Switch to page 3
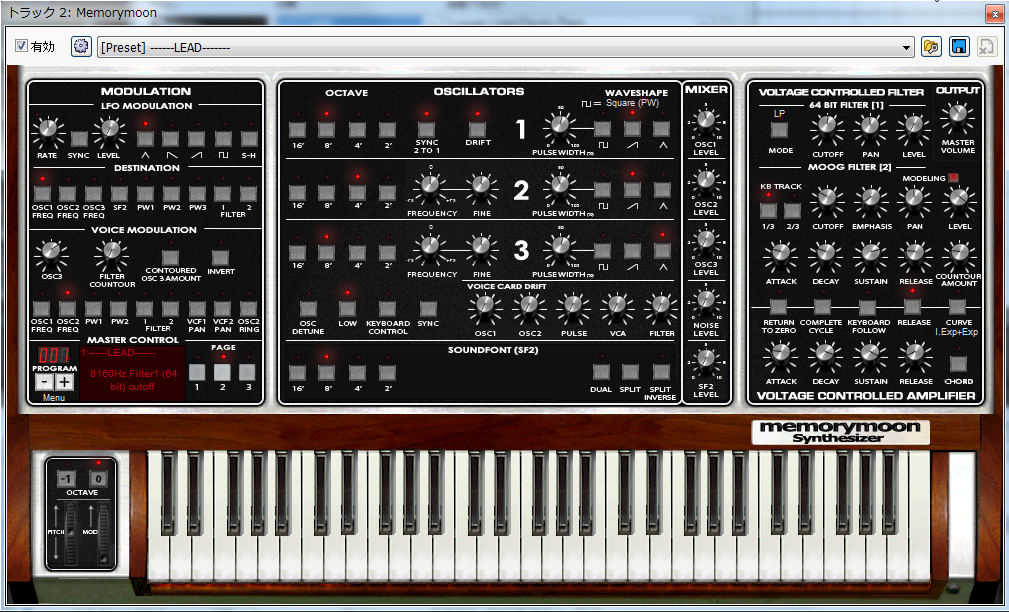The width and height of the screenshot is (1009, 612). click(247, 372)
